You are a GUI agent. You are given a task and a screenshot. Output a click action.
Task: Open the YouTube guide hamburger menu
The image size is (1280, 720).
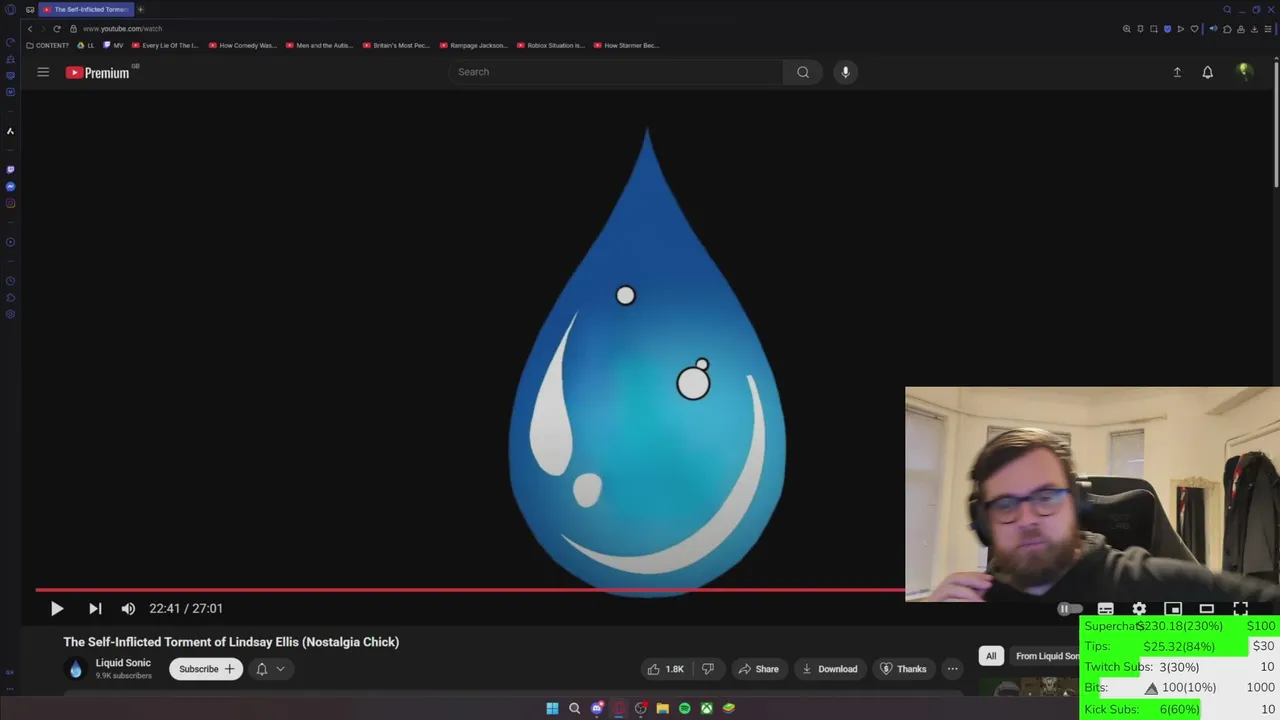tap(43, 72)
